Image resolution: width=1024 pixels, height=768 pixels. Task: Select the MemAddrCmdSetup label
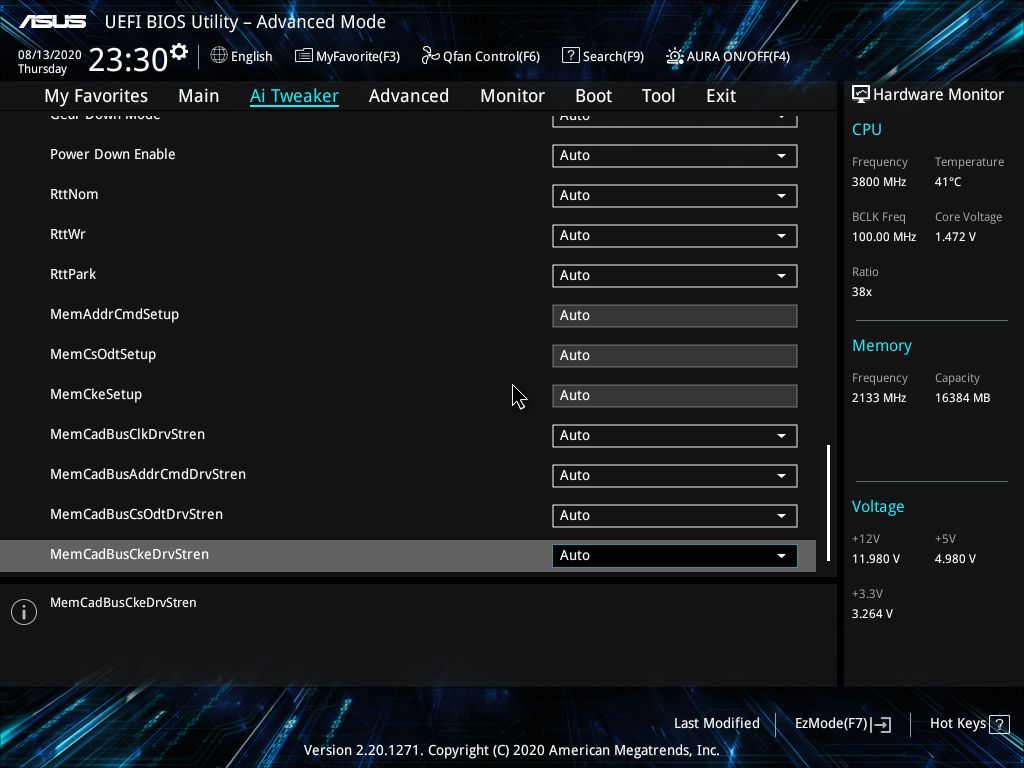click(x=114, y=314)
